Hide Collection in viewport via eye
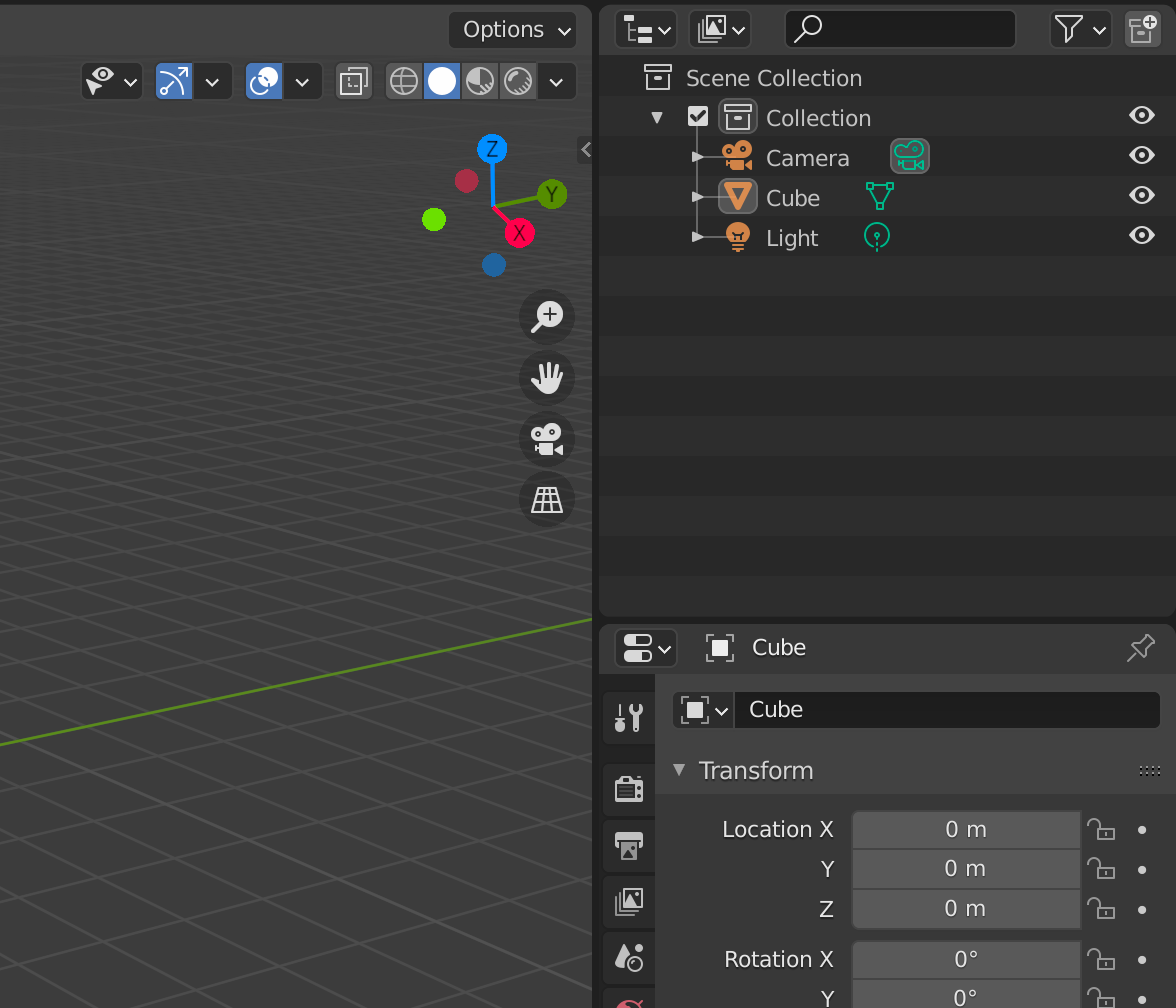This screenshot has height=1008, width=1176. point(1142,116)
